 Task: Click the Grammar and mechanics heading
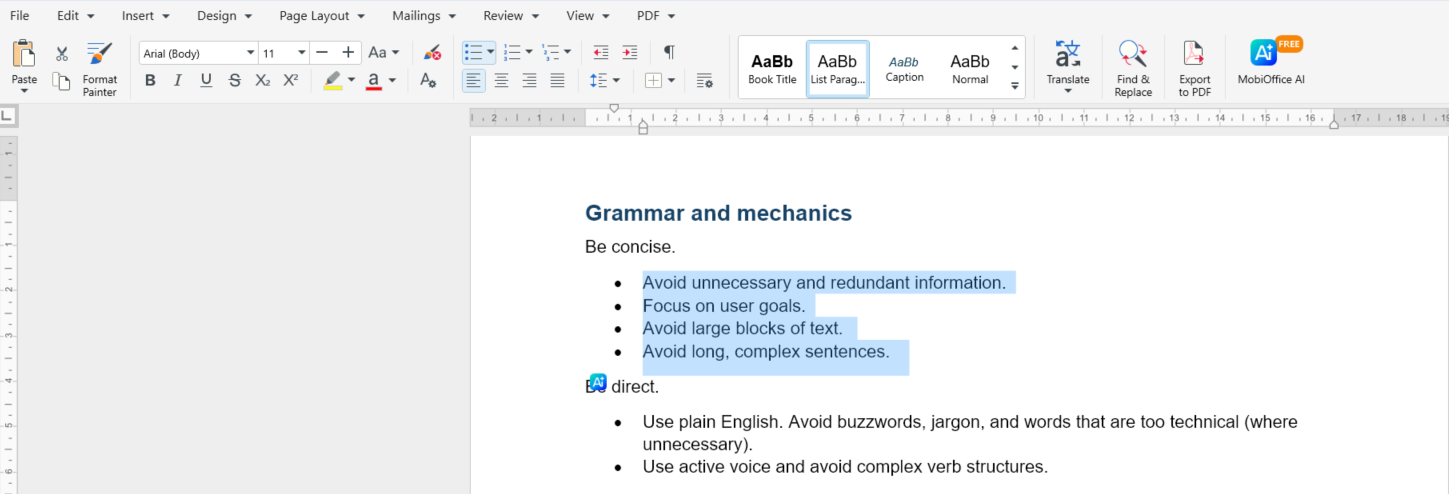pyautogui.click(x=718, y=213)
